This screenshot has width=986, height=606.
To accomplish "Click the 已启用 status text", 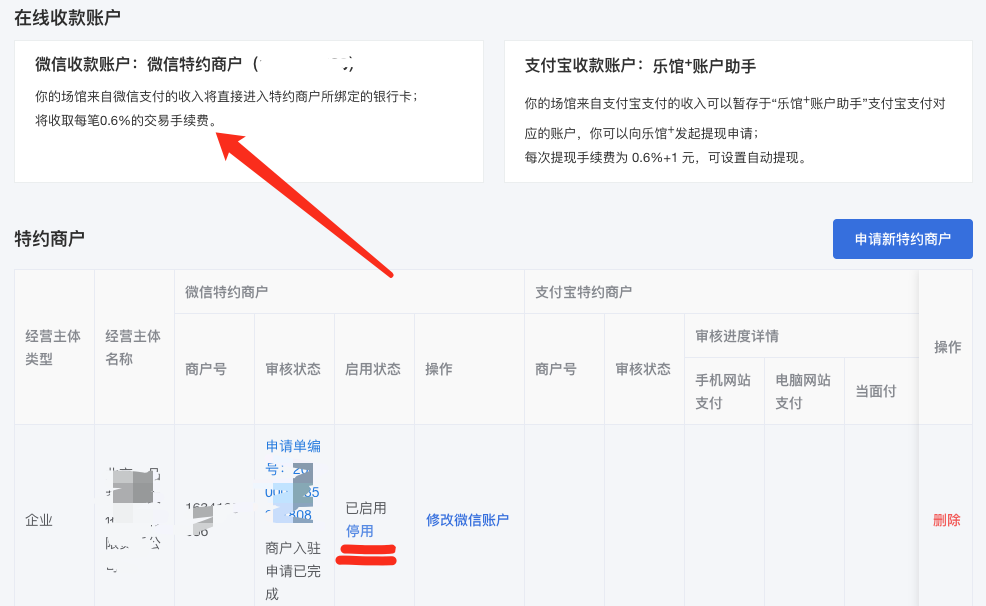I will (366, 508).
